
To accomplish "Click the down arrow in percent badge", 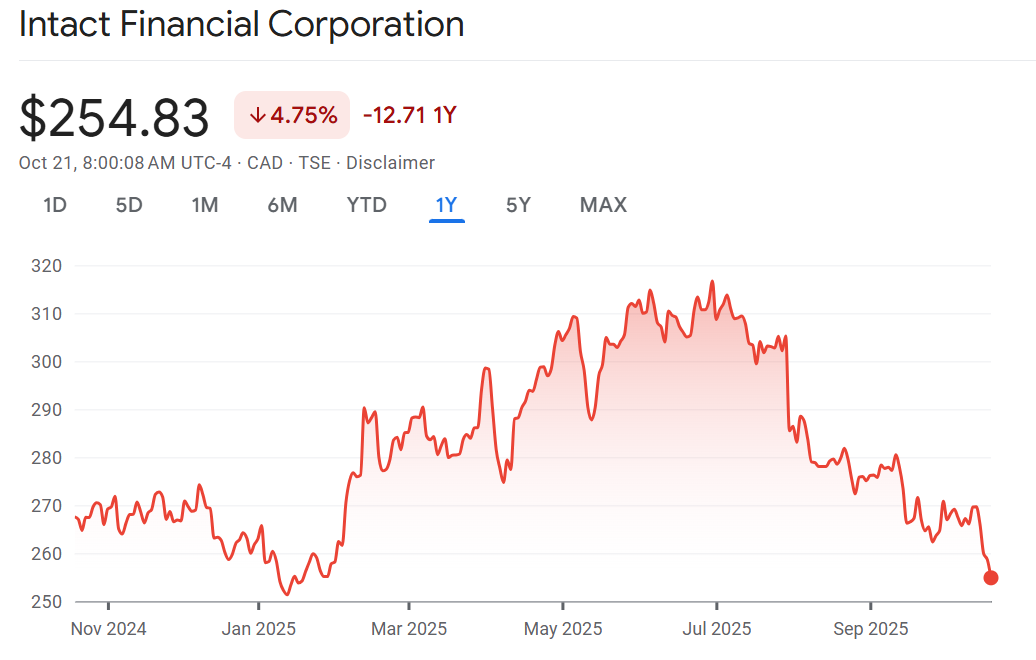I will [257, 116].
